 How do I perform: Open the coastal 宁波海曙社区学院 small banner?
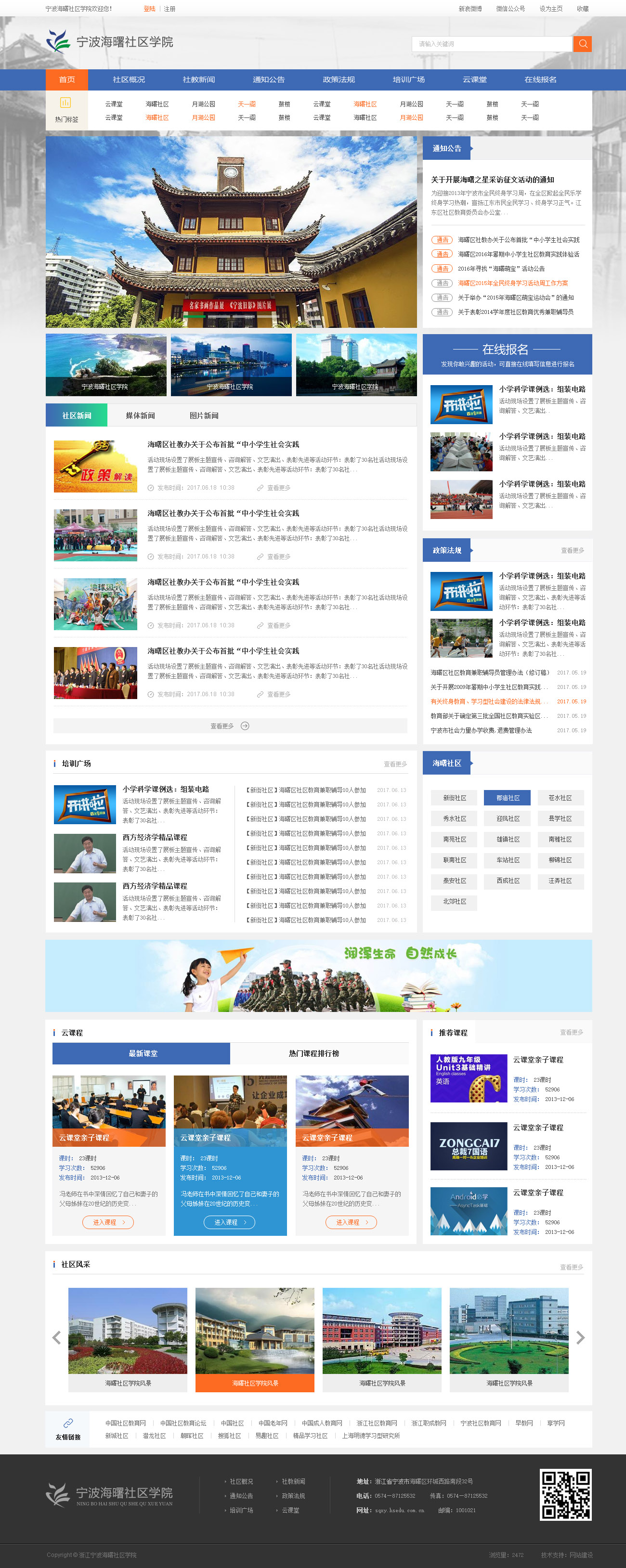pos(106,364)
